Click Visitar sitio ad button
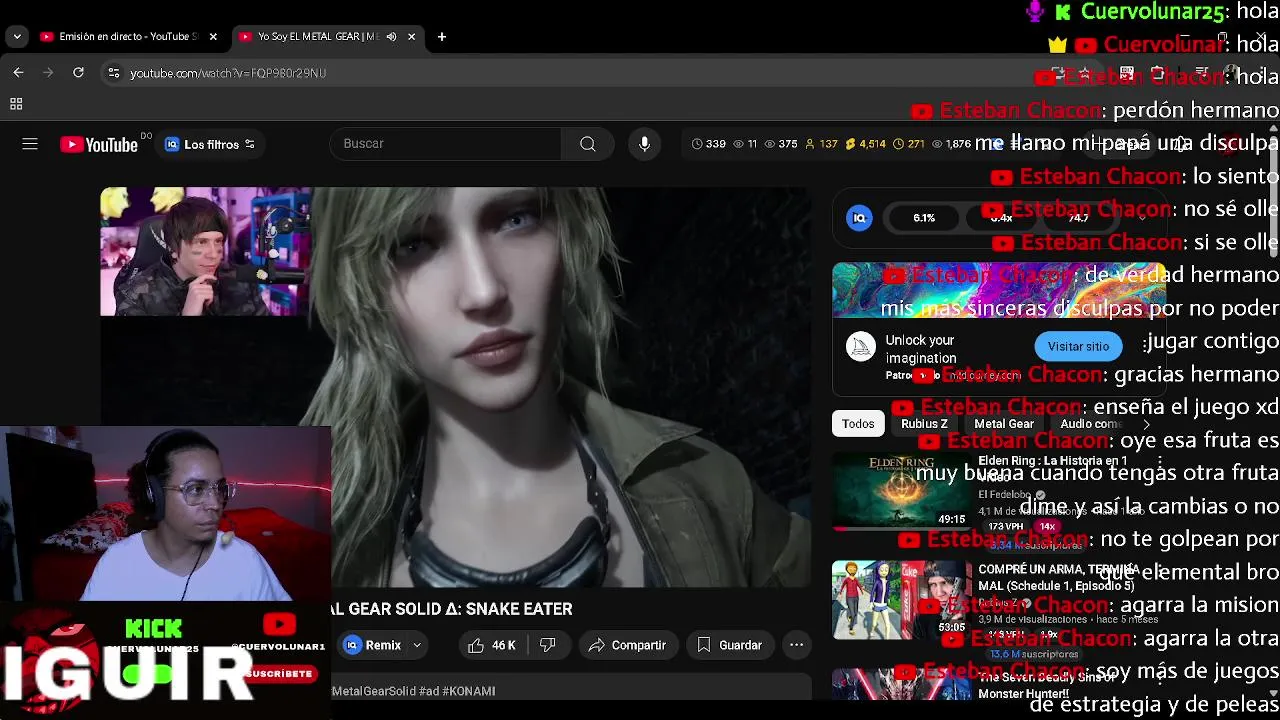 [1078, 346]
